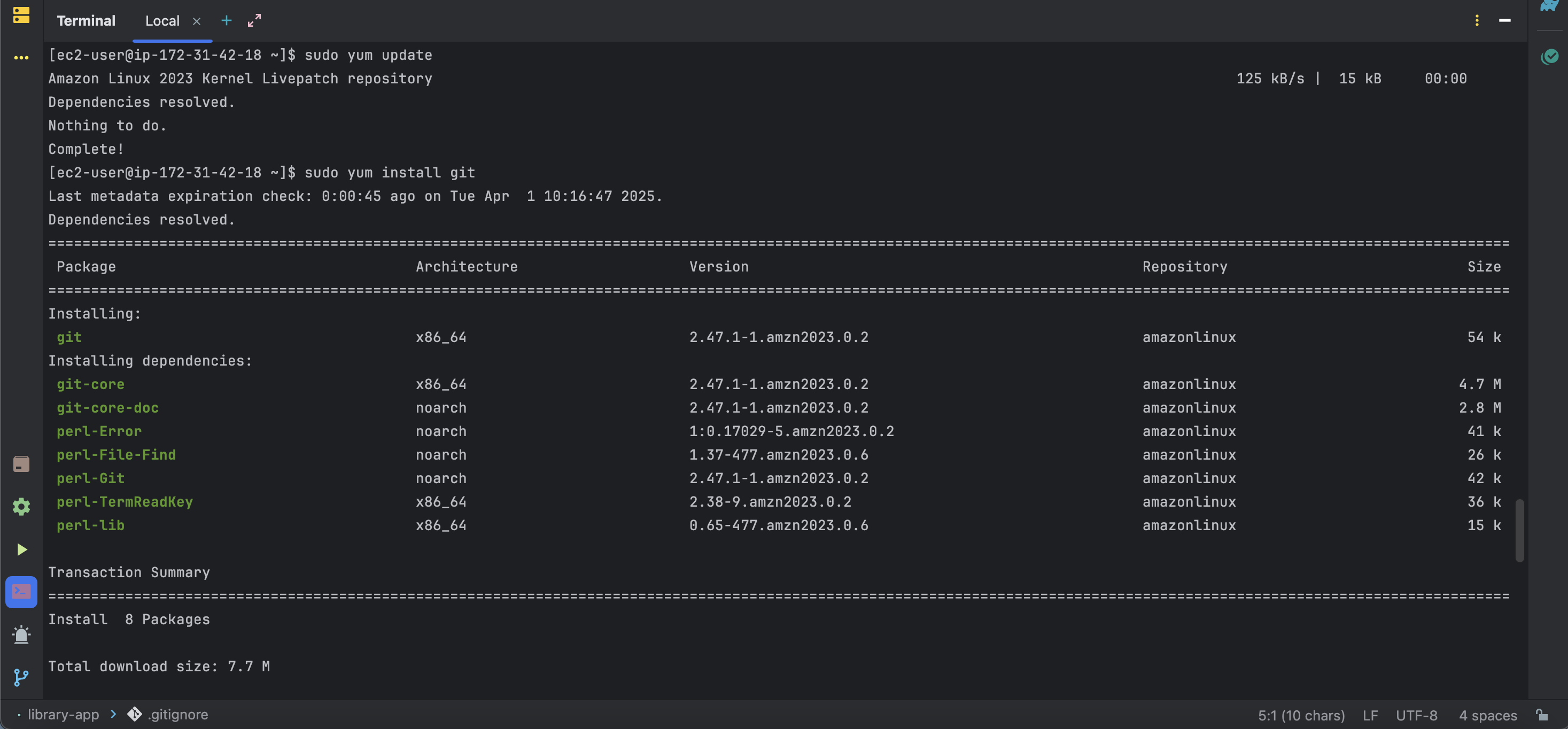The height and width of the screenshot is (729, 1568).
Task: Hide the terminal panel
Action: click(1505, 21)
